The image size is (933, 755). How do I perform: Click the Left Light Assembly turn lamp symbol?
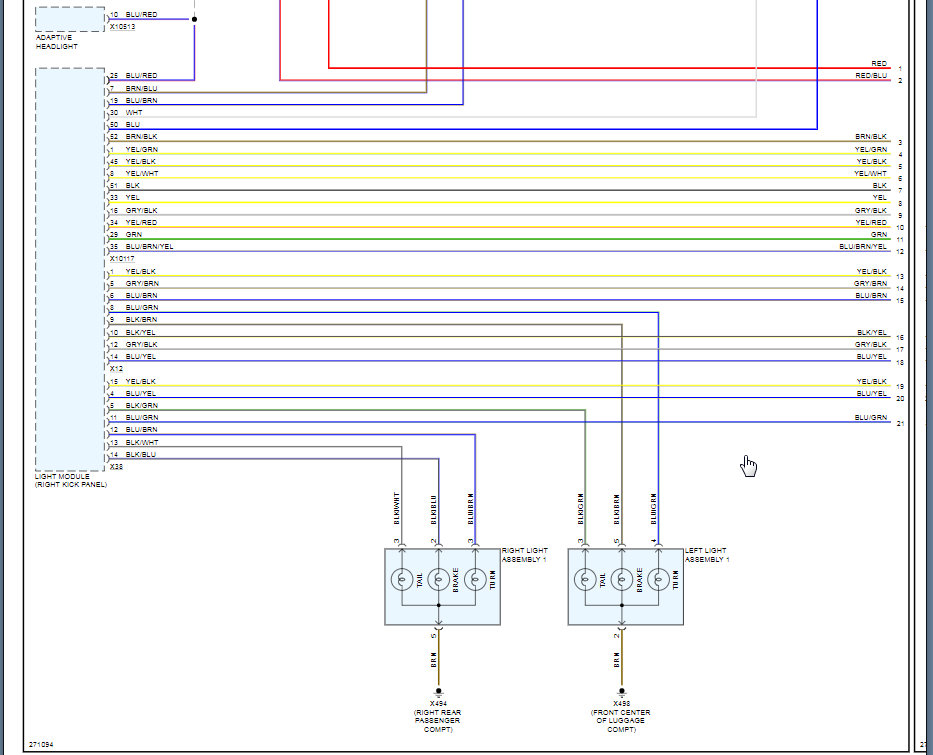point(659,579)
